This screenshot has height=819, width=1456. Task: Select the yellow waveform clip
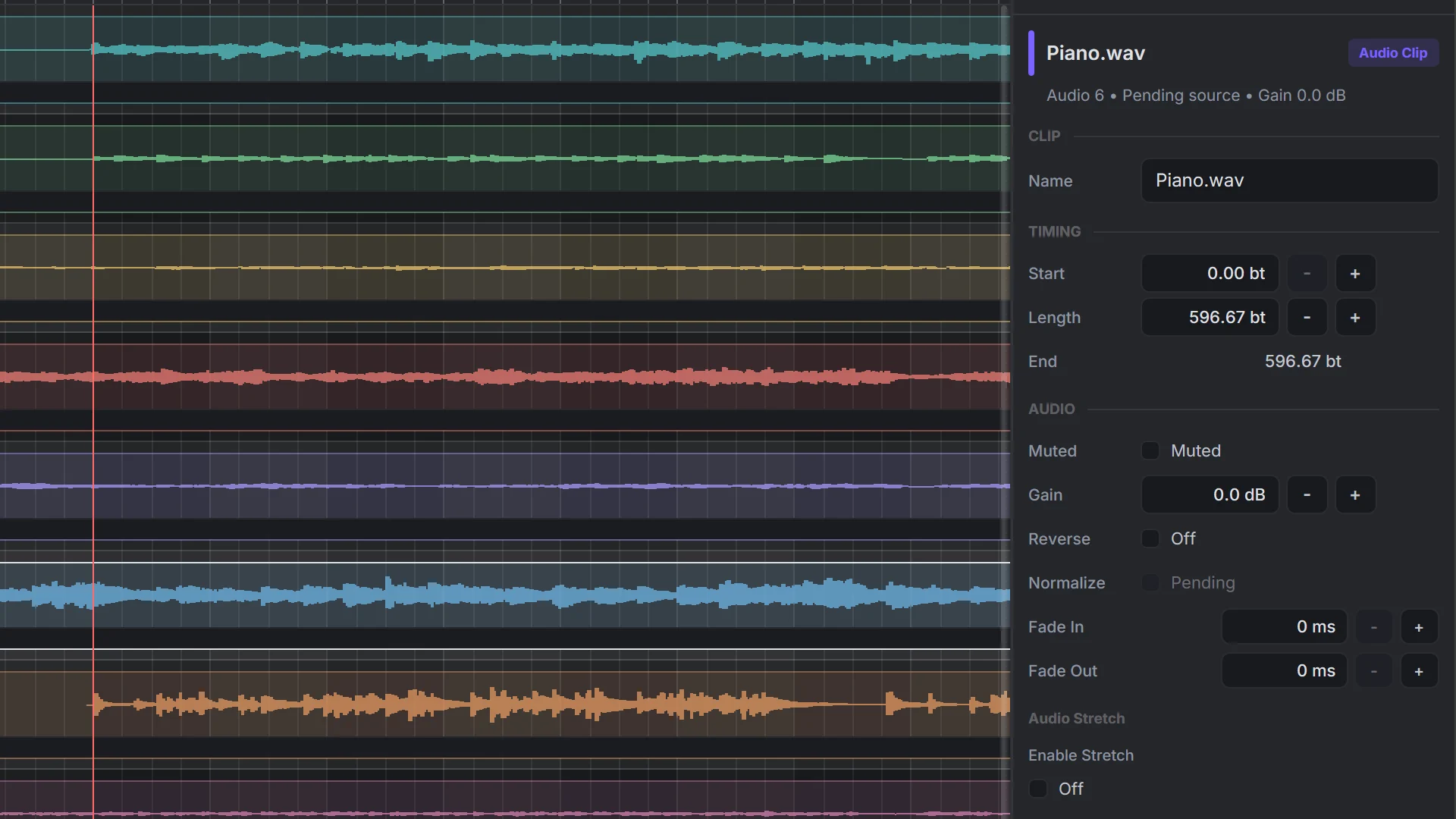[505, 268]
